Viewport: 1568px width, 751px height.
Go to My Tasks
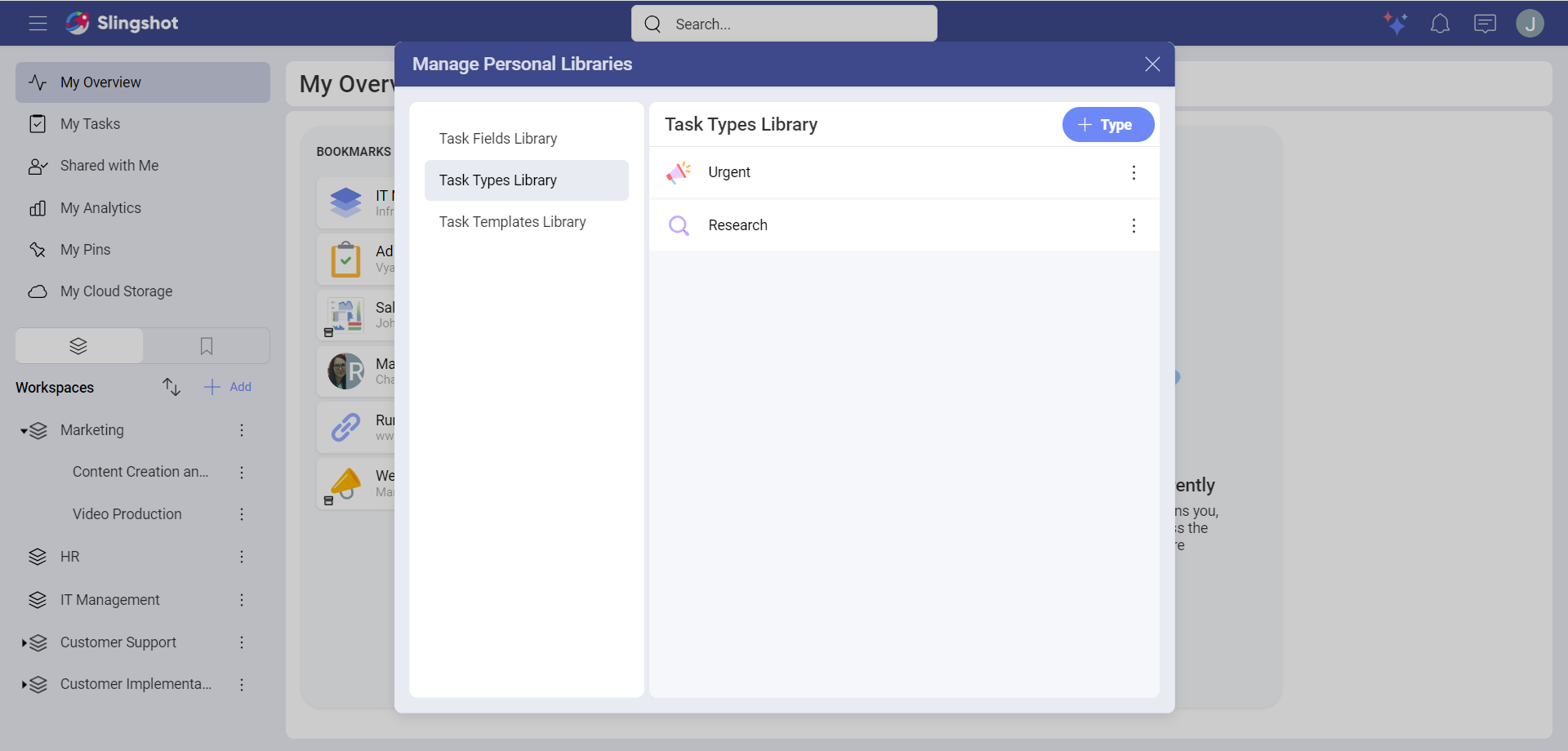143,124
